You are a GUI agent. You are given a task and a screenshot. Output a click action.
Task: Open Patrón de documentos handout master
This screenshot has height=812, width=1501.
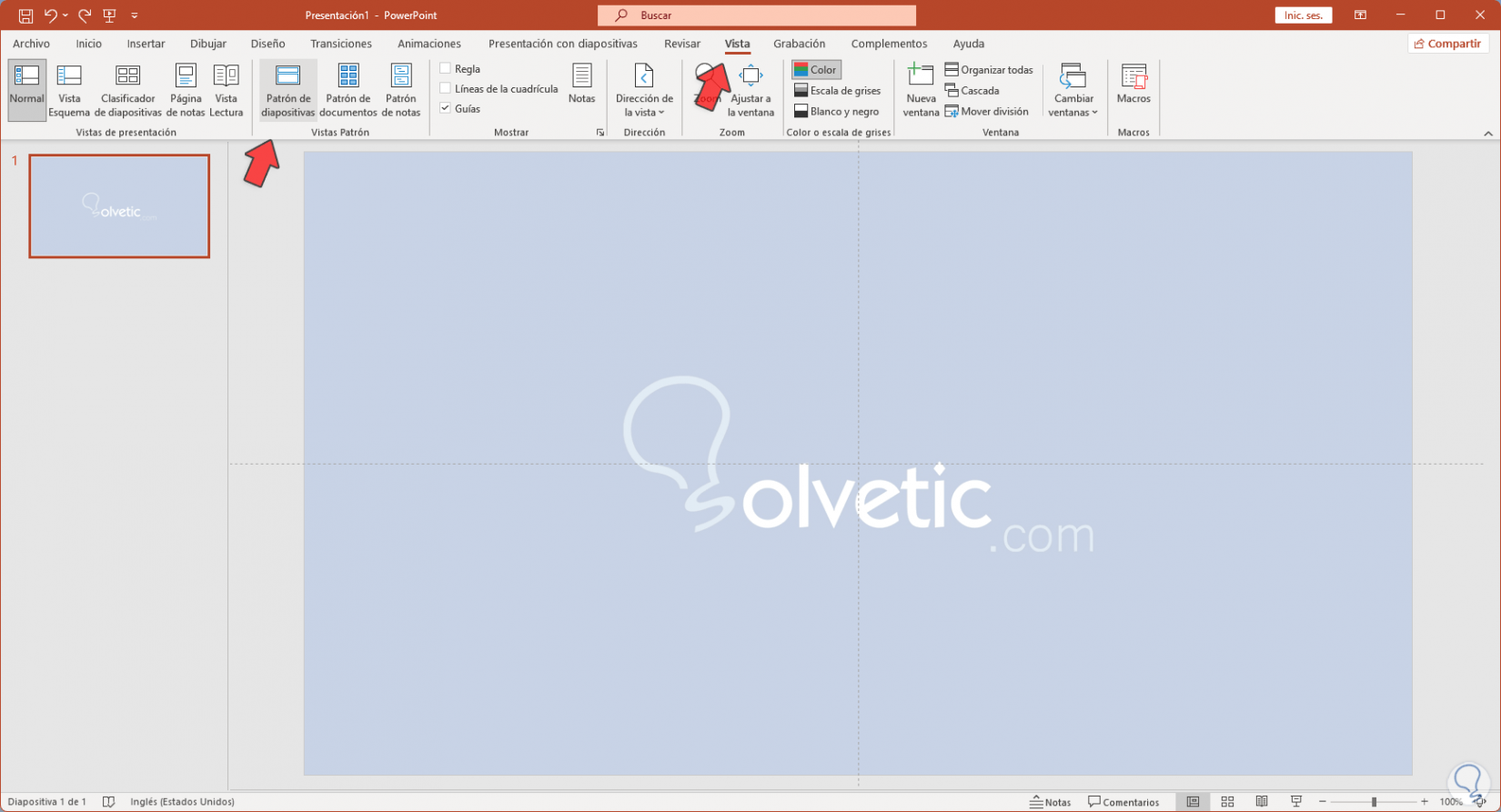348,90
